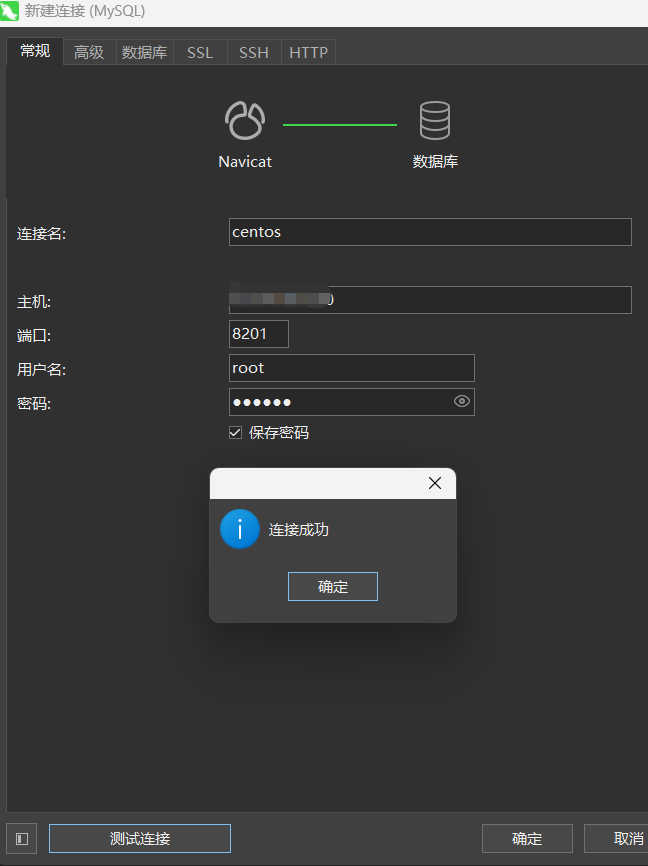Uncheck the 保存密码 checkbox
648x866 pixels.
(x=235, y=432)
